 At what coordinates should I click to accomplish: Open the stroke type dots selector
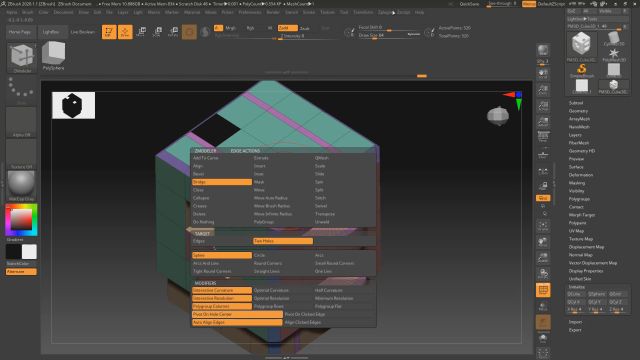(21, 90)
